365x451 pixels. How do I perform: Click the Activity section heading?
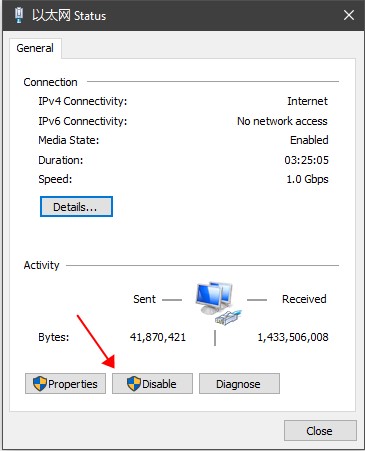click(41, 265)
